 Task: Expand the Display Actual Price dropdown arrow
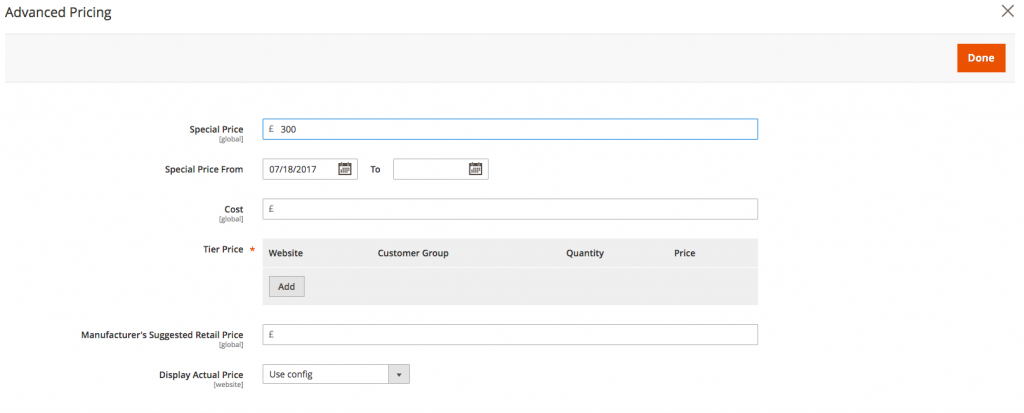coord(399,374)
